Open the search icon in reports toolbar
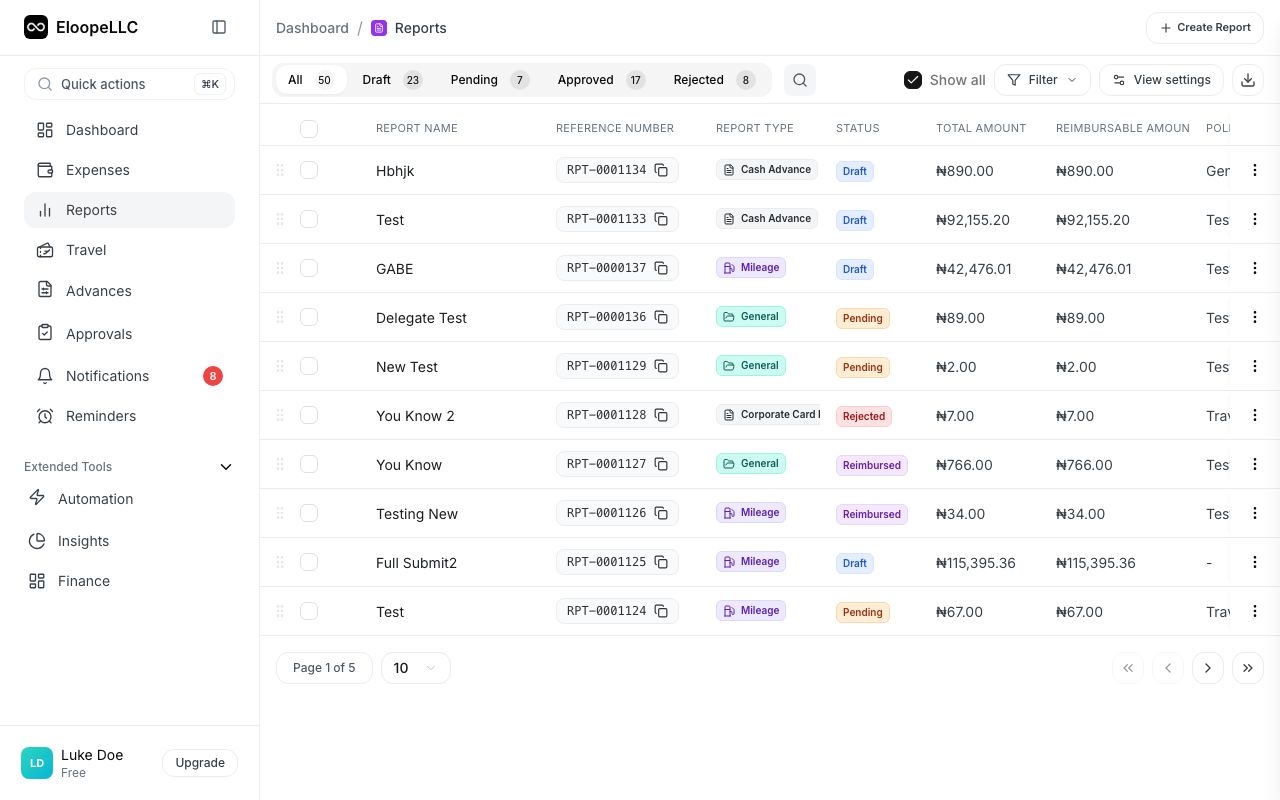This screenshot has height=800, width=1280. point(800,80)
